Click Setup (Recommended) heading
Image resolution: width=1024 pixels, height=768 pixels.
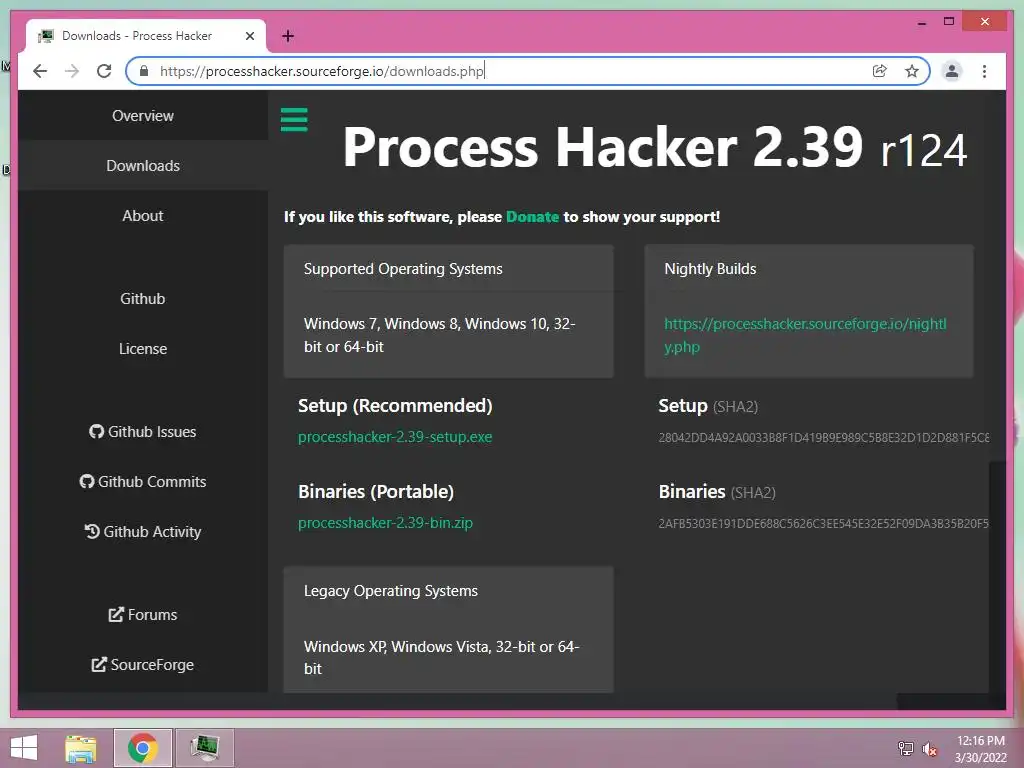pyautogui.click(x=395, y=406)
